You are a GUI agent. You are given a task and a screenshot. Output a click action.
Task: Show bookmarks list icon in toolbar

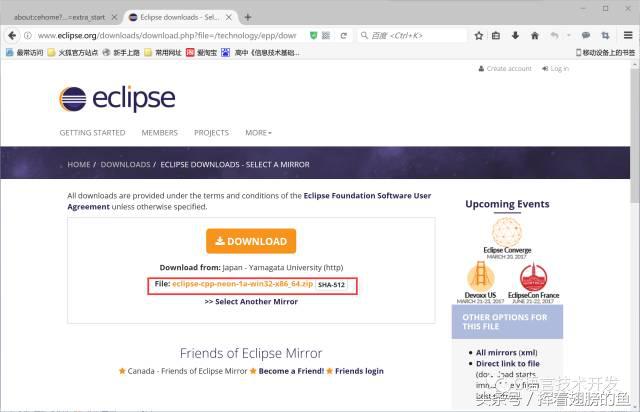(x=496, y=36)
